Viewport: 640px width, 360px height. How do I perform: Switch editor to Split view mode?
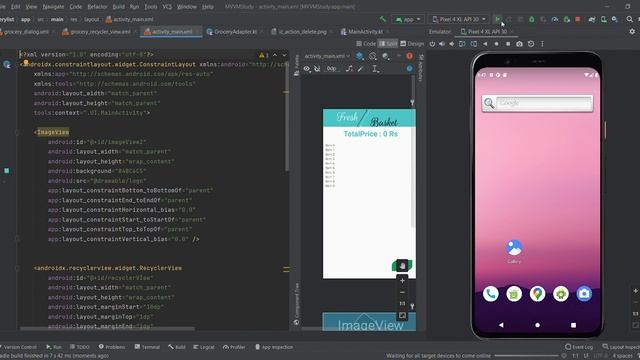388,44
